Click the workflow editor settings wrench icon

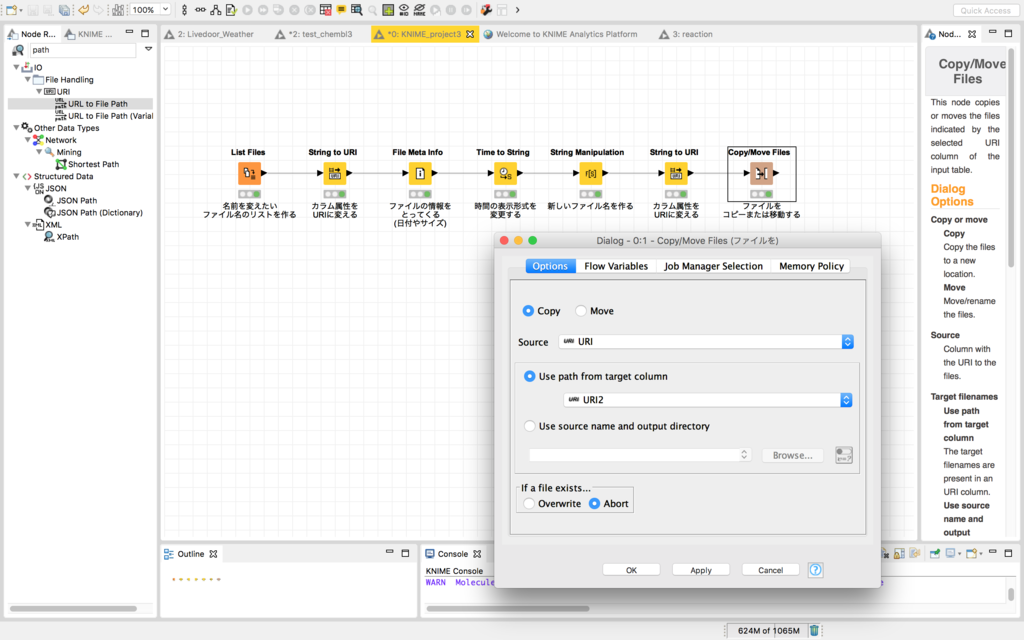(x=486, y=10)
